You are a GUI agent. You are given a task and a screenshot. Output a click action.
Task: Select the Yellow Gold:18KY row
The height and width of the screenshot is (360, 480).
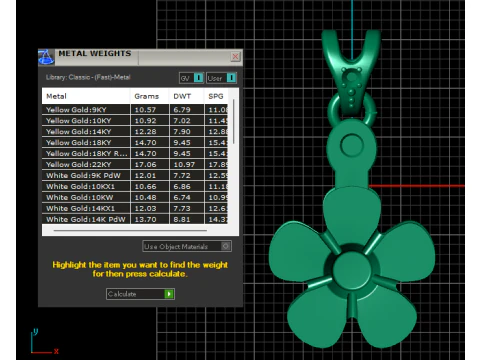coord(135,143)
